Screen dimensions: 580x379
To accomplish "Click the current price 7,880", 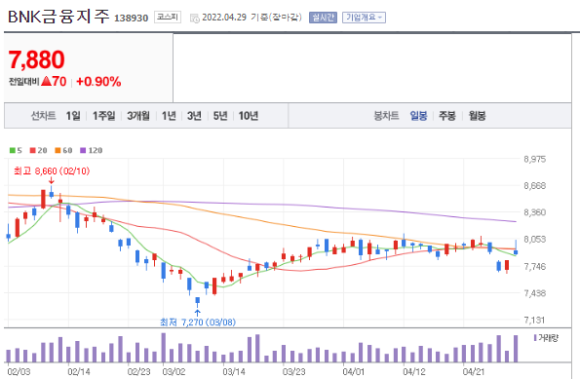I will pyautogui.click(x=36, y=60).
